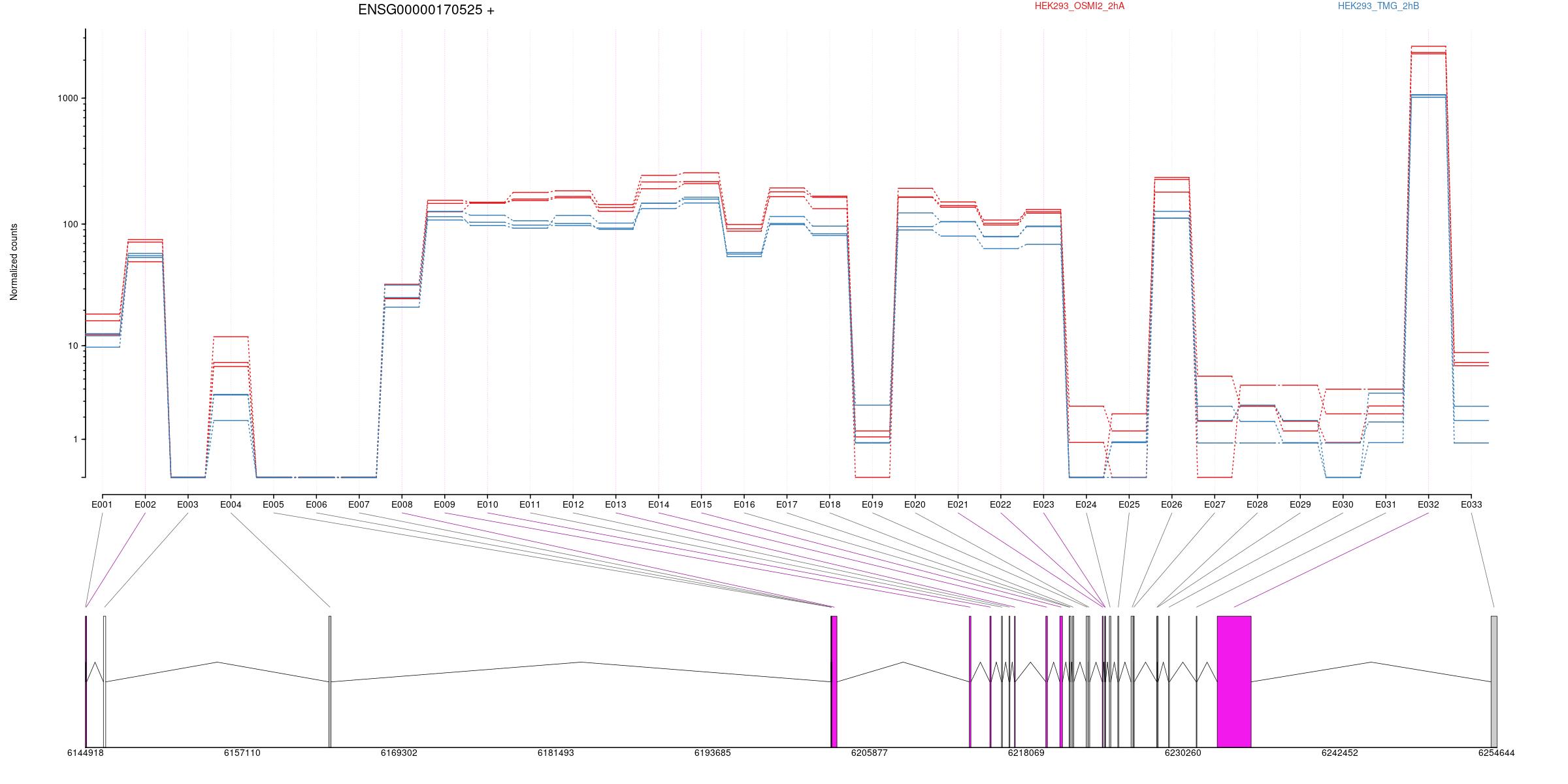Click the large magenta exon block in gene model
This screenshot has height=784, width=1568.
tap(1234, 681)
